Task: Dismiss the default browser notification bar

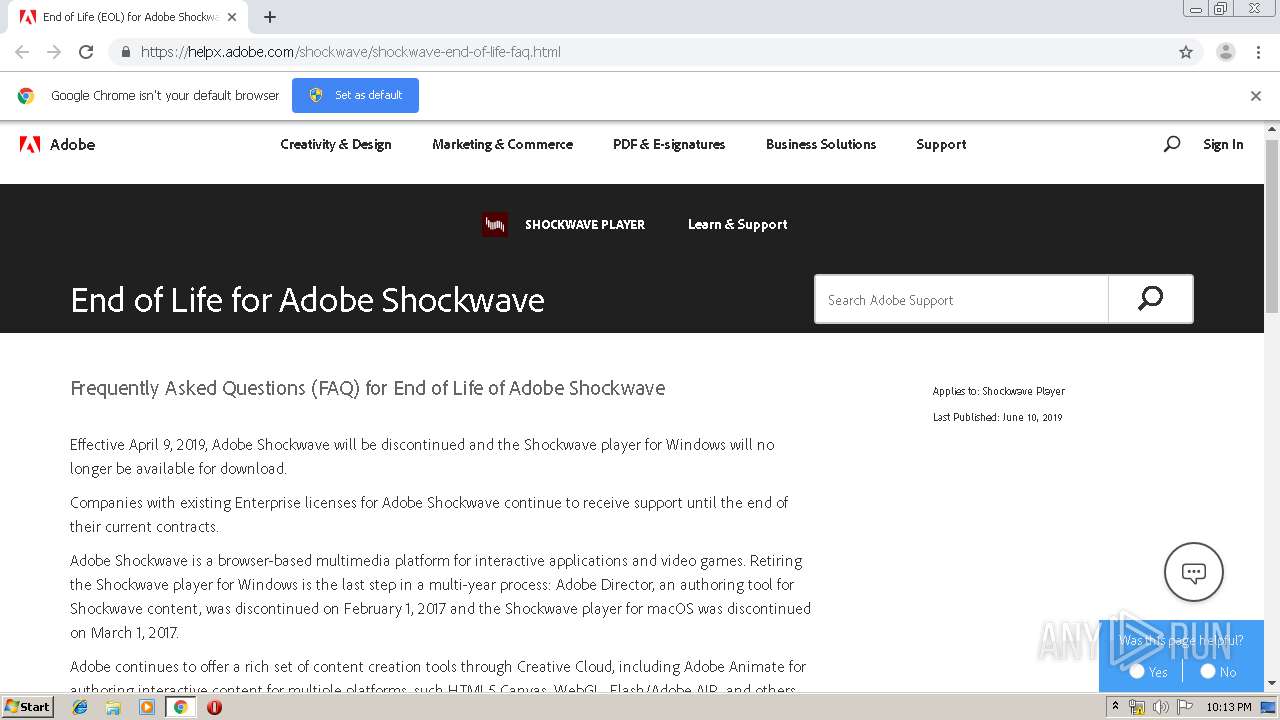Action: pos(1256,96)
